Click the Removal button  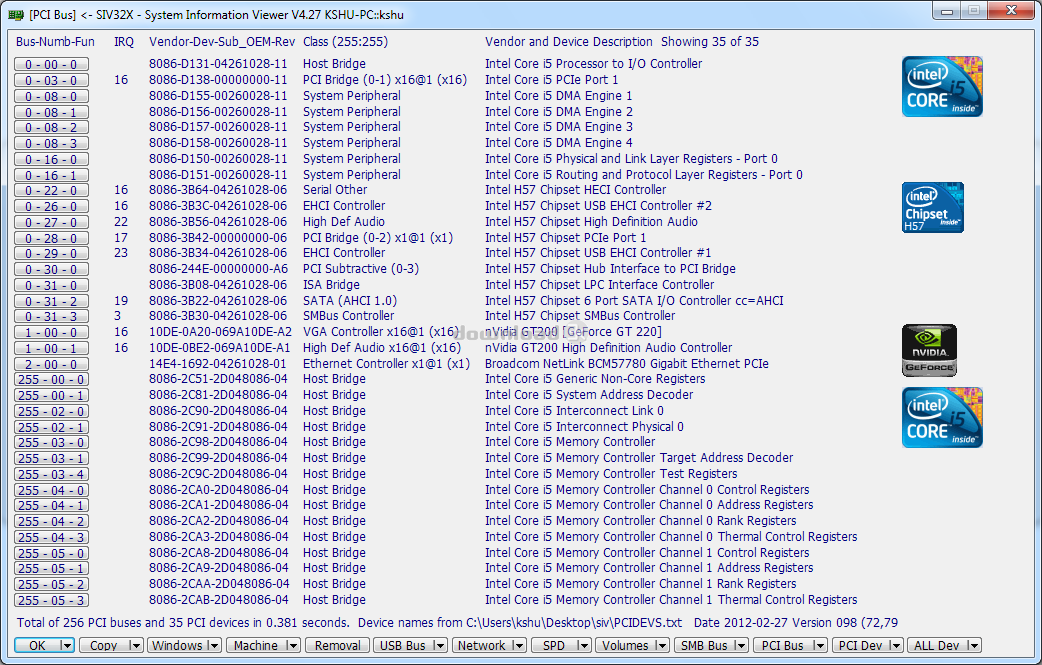[x=337, y=645]
